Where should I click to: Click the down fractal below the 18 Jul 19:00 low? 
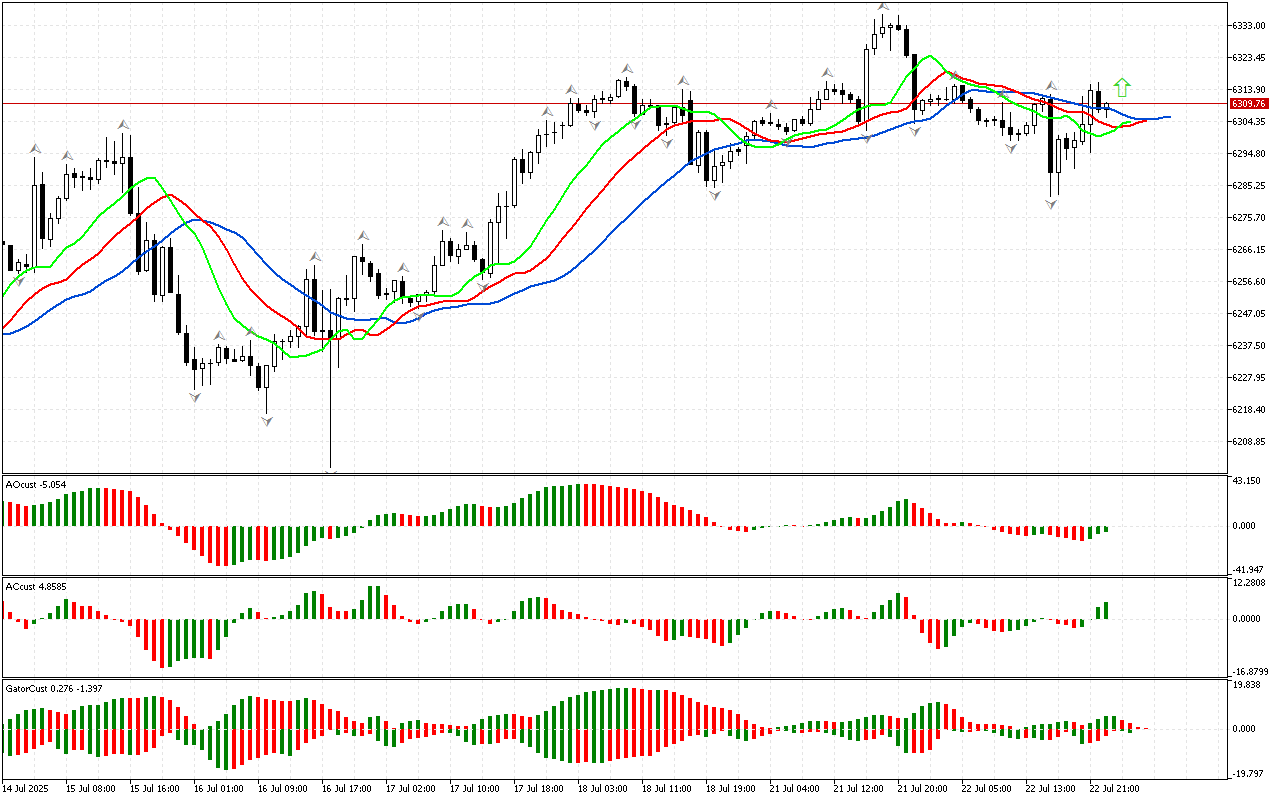click(715, 196)
